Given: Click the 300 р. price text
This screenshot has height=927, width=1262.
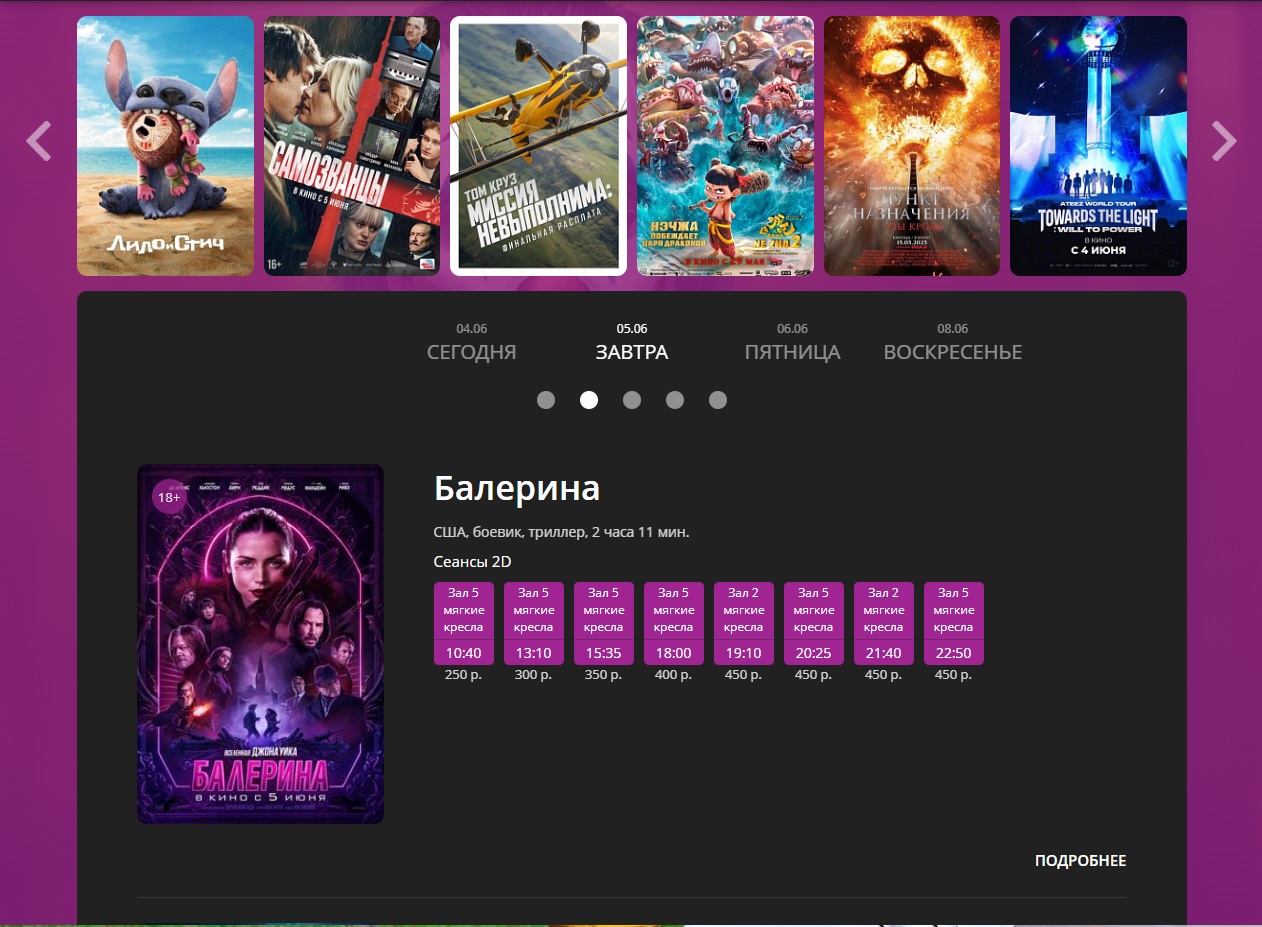Looking at the screenshot, I should (x=534, y=675).
